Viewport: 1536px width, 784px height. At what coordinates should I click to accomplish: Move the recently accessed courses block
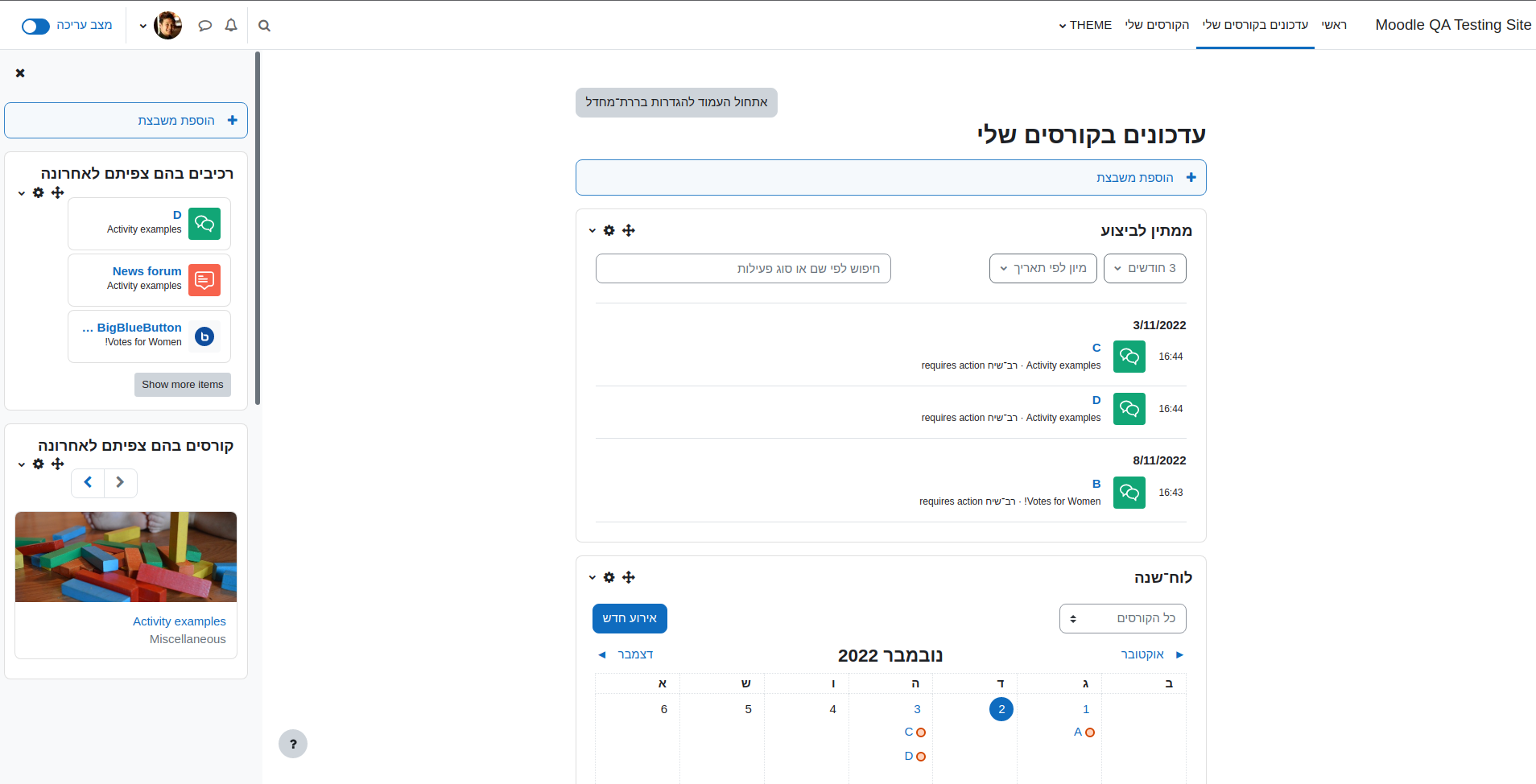point(57,464)
